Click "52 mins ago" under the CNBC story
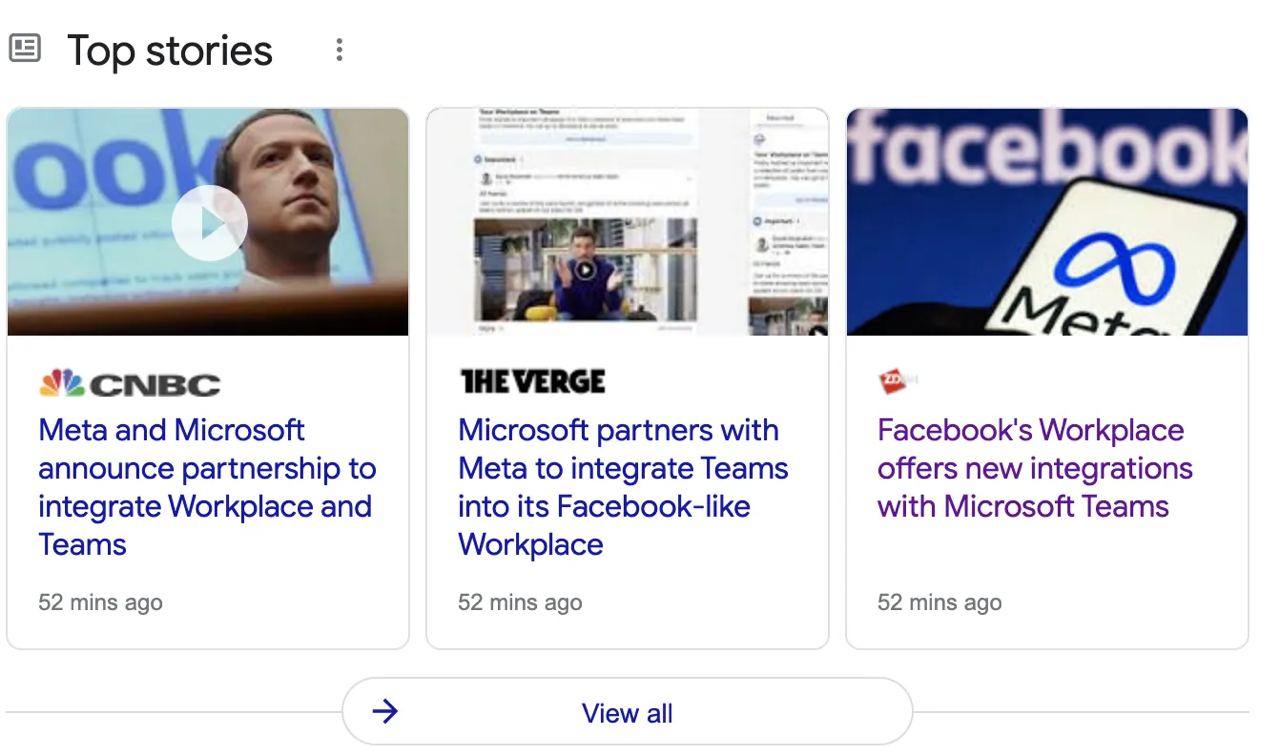Viewport: 1280px width, 755px height. [100, 603]
